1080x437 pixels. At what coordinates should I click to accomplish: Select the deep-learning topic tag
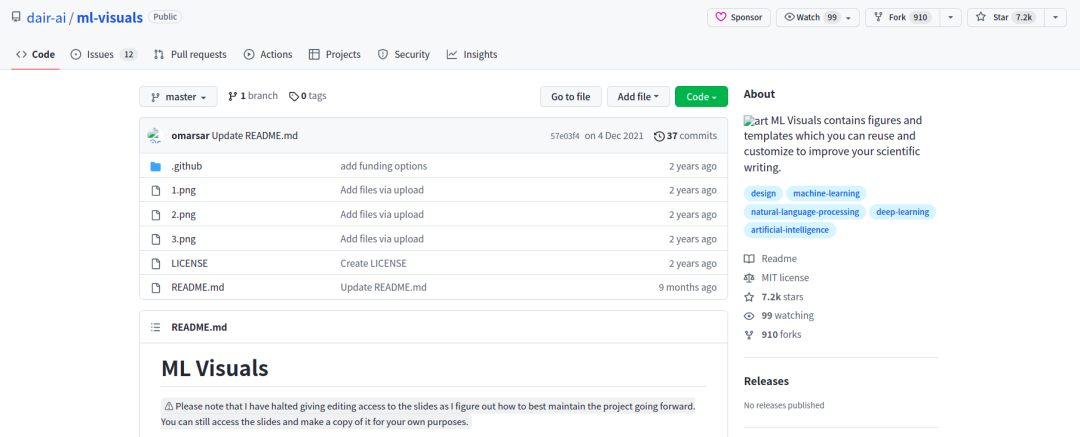coord(902,212)
